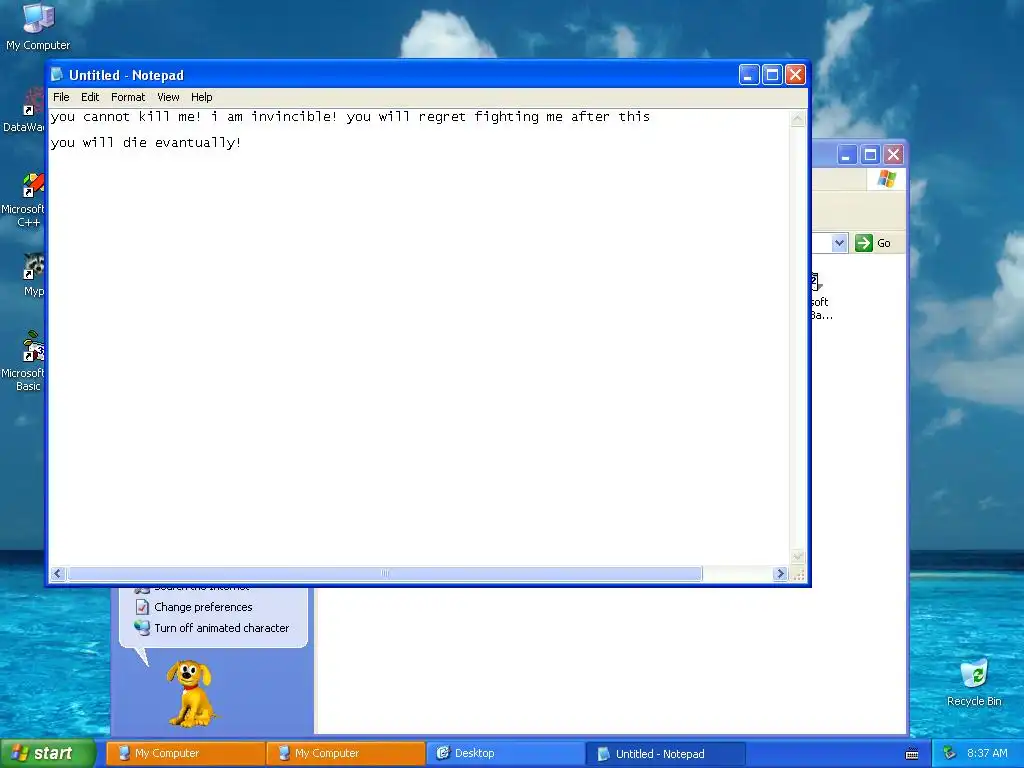Viewport: 1024px width, 768px height.
Task: Click the Turn off animated character icon
Action: [142, 628]
